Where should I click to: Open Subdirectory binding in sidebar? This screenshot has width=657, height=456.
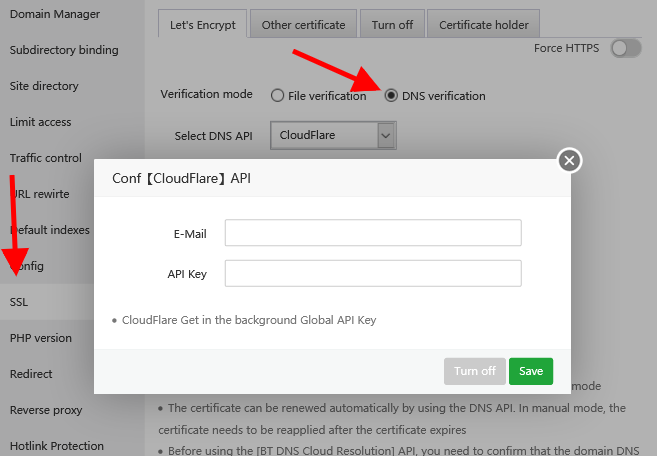(64, 50)
